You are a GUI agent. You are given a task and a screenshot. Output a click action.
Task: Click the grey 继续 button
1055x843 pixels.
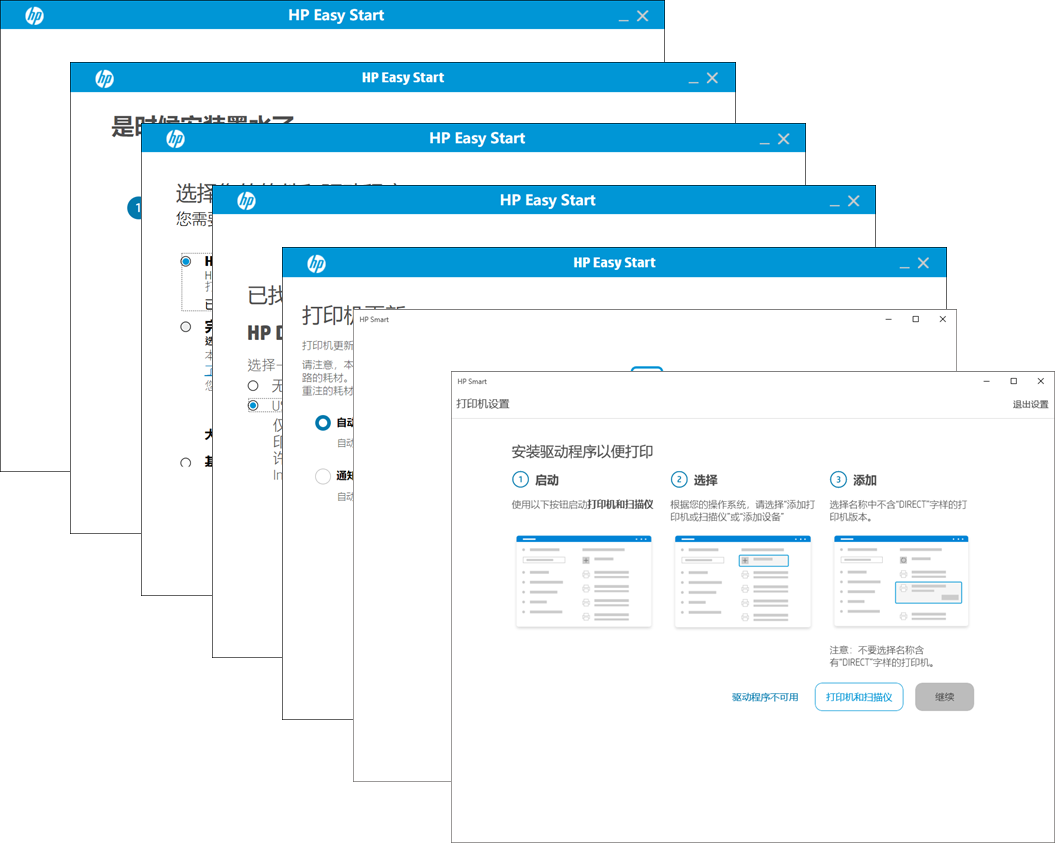[945, 697]
